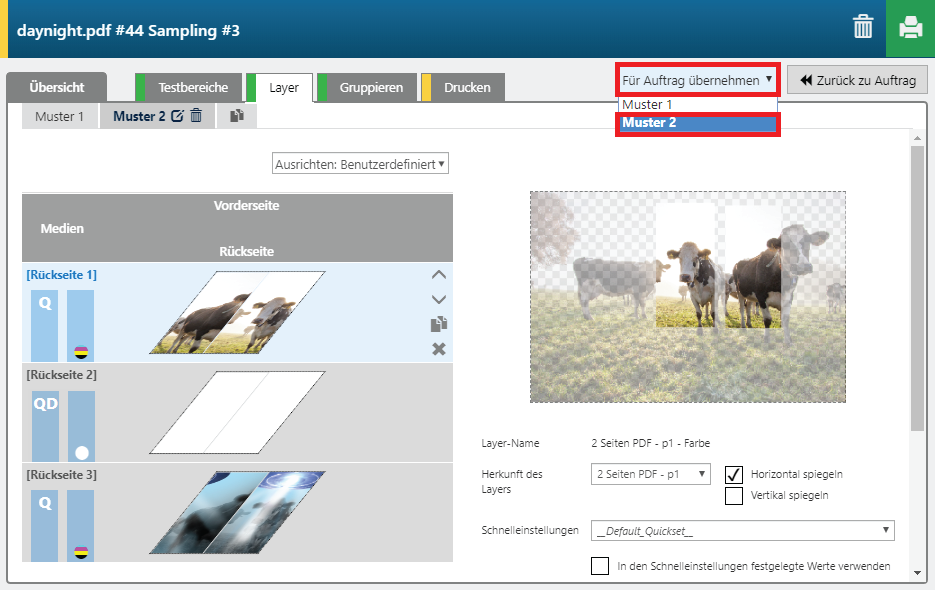Uncheck Horizontal spiegeln checkbox
The image size is (935, 590).
[734, 474]
